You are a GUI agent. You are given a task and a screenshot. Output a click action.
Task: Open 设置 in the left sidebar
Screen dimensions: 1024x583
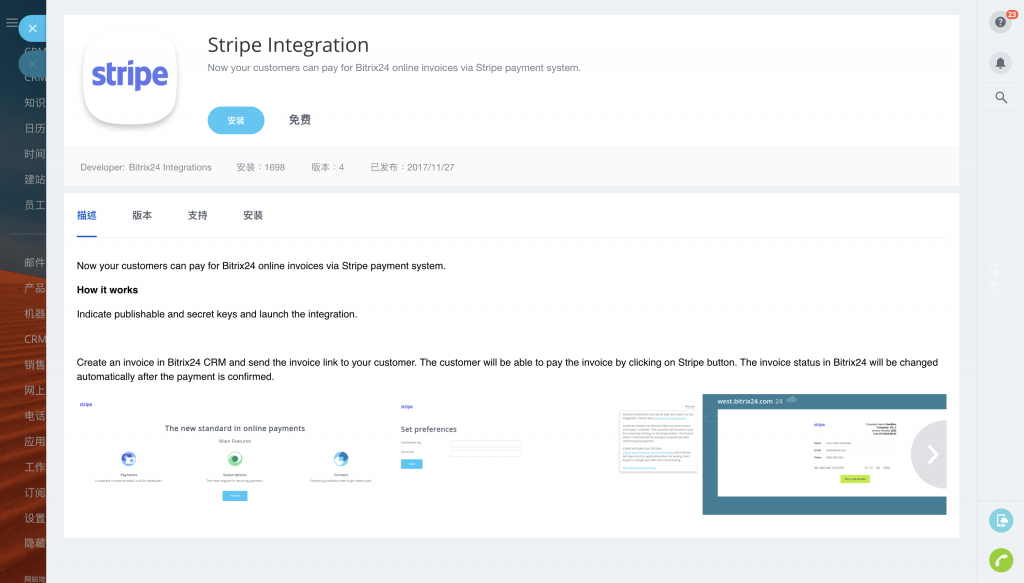tap(34, 518)
